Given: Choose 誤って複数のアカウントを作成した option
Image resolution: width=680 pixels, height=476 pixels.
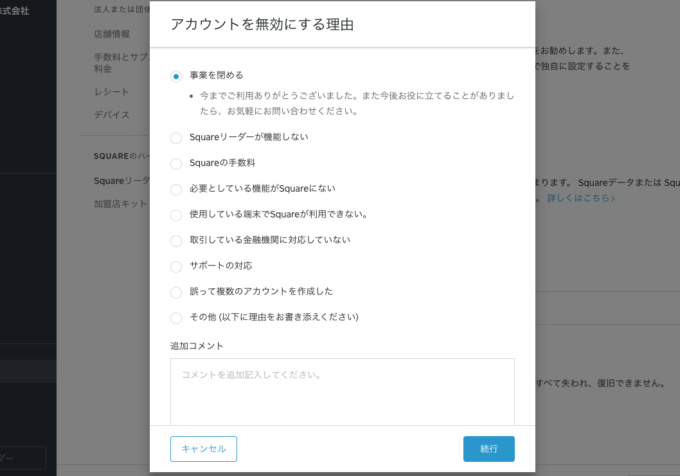Looking at the screenshot, I should pyautogui.click(x=176, y=292).
